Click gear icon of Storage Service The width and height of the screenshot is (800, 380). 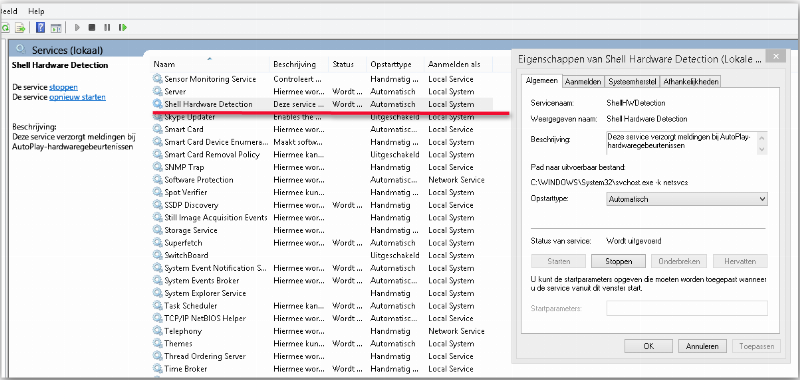(x=158, y=231)
